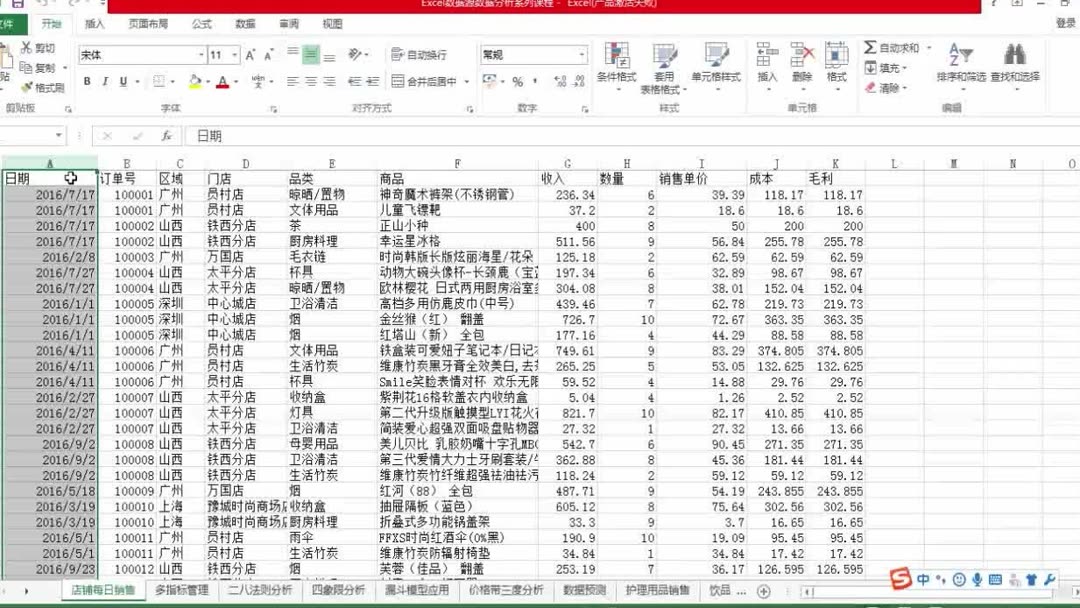Screen dimensions: 1080x608
Task: Open the 条件格式 conditional formatting icon
Action: click(x=618, y=60)
